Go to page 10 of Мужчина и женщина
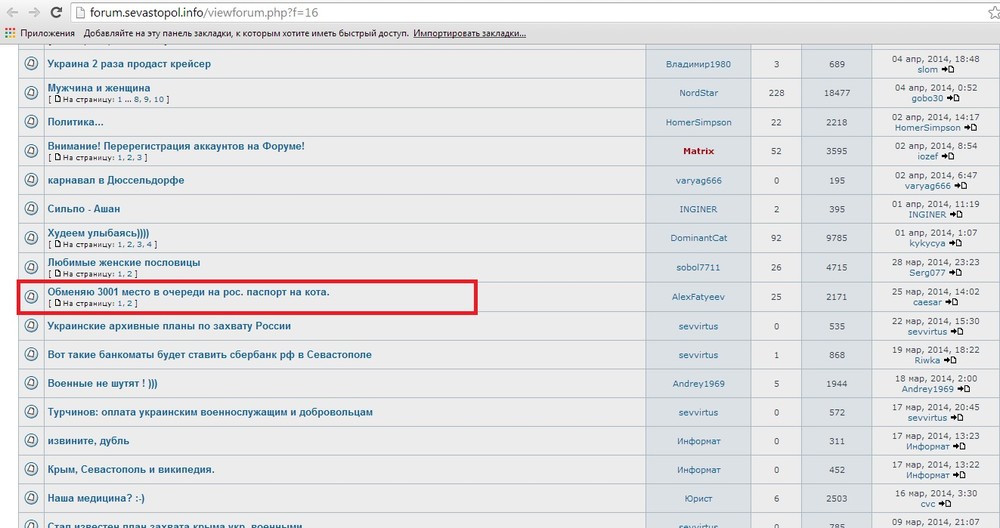The width and height of the screenshot is (1000, 528). coord(159,99)
